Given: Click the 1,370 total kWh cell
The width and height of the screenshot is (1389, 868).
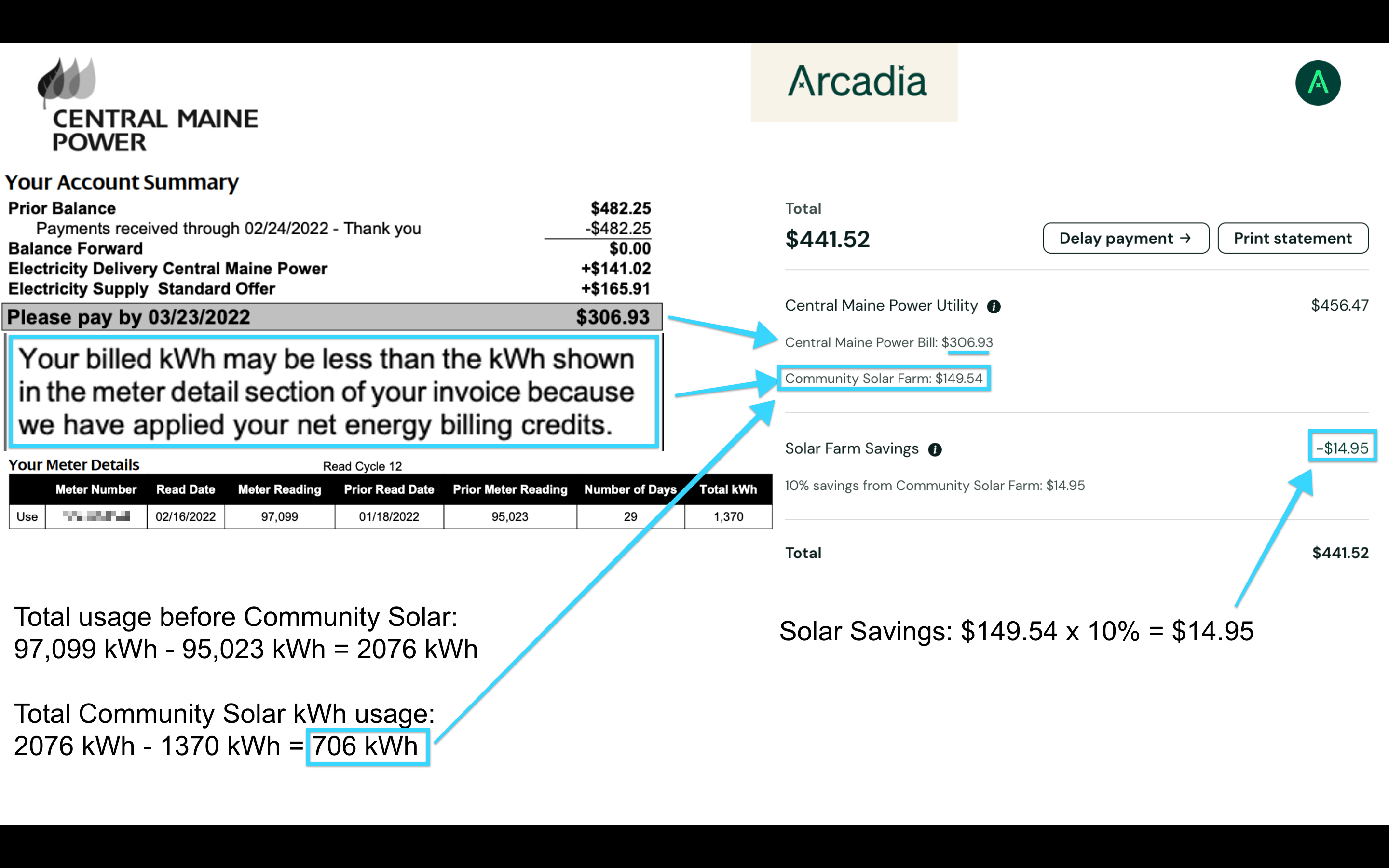Looking at the screenshot, I should point(728,516).
